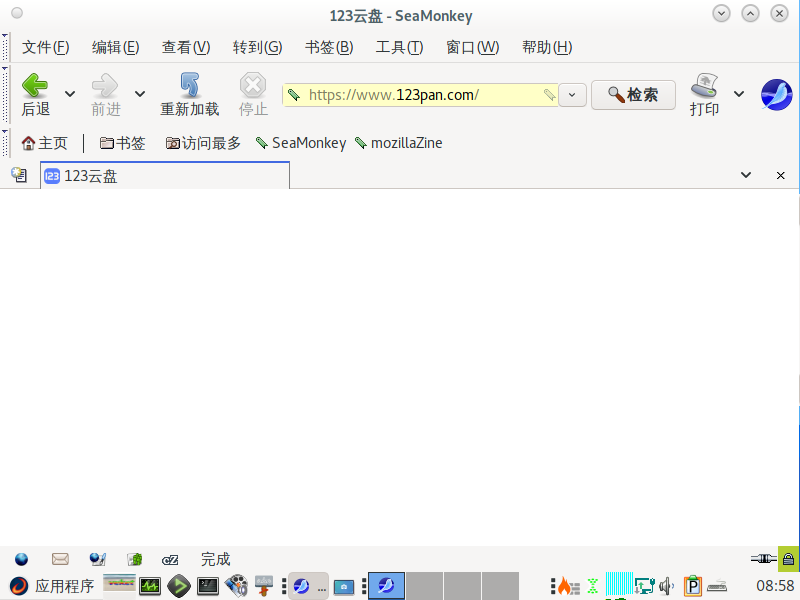Open the 文件(F) menu
The width and height of the screenshot is (800, 600).
(45, 47)
